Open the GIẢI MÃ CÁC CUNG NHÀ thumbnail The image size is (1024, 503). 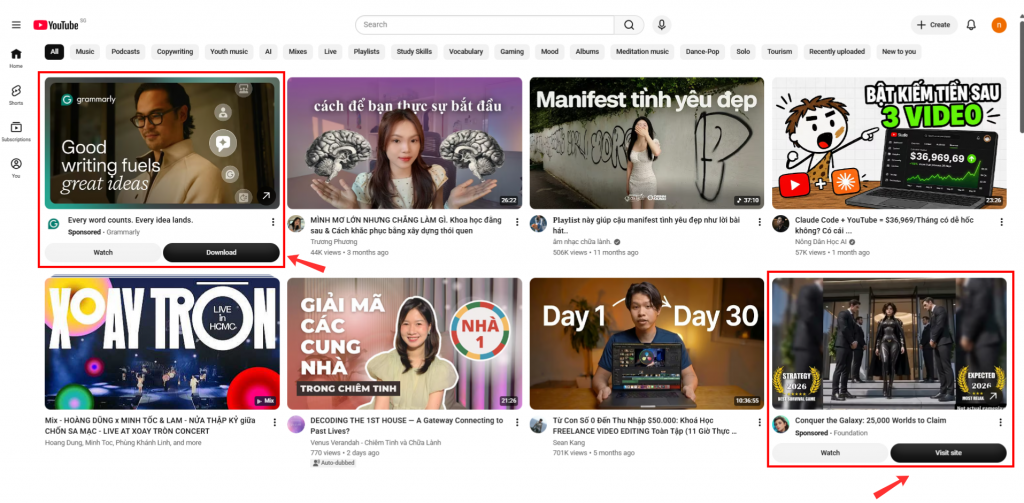(x=405, y=344)
